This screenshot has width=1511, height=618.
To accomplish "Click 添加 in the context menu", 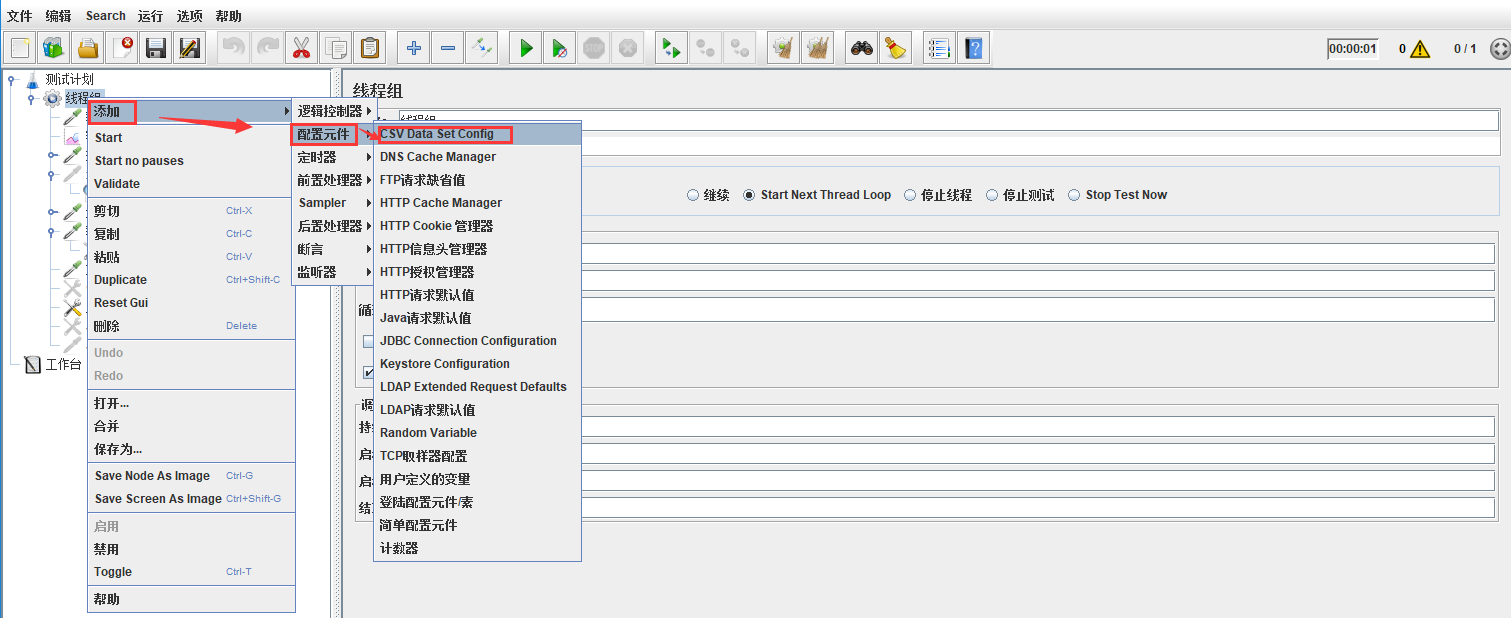I will click(191, 111).
